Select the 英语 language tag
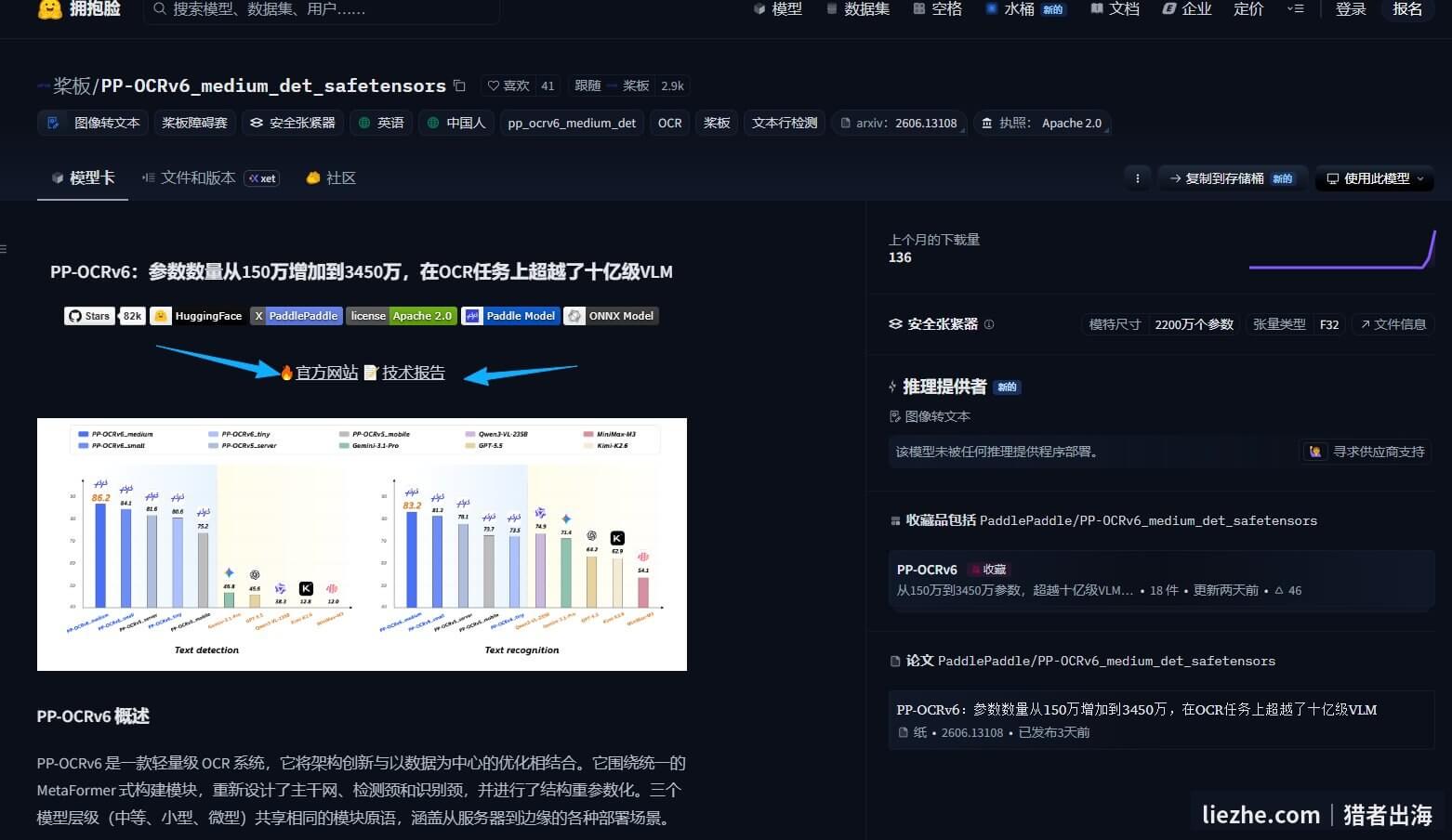Viewport: 1452px width, 840px height. pos(381,123)
